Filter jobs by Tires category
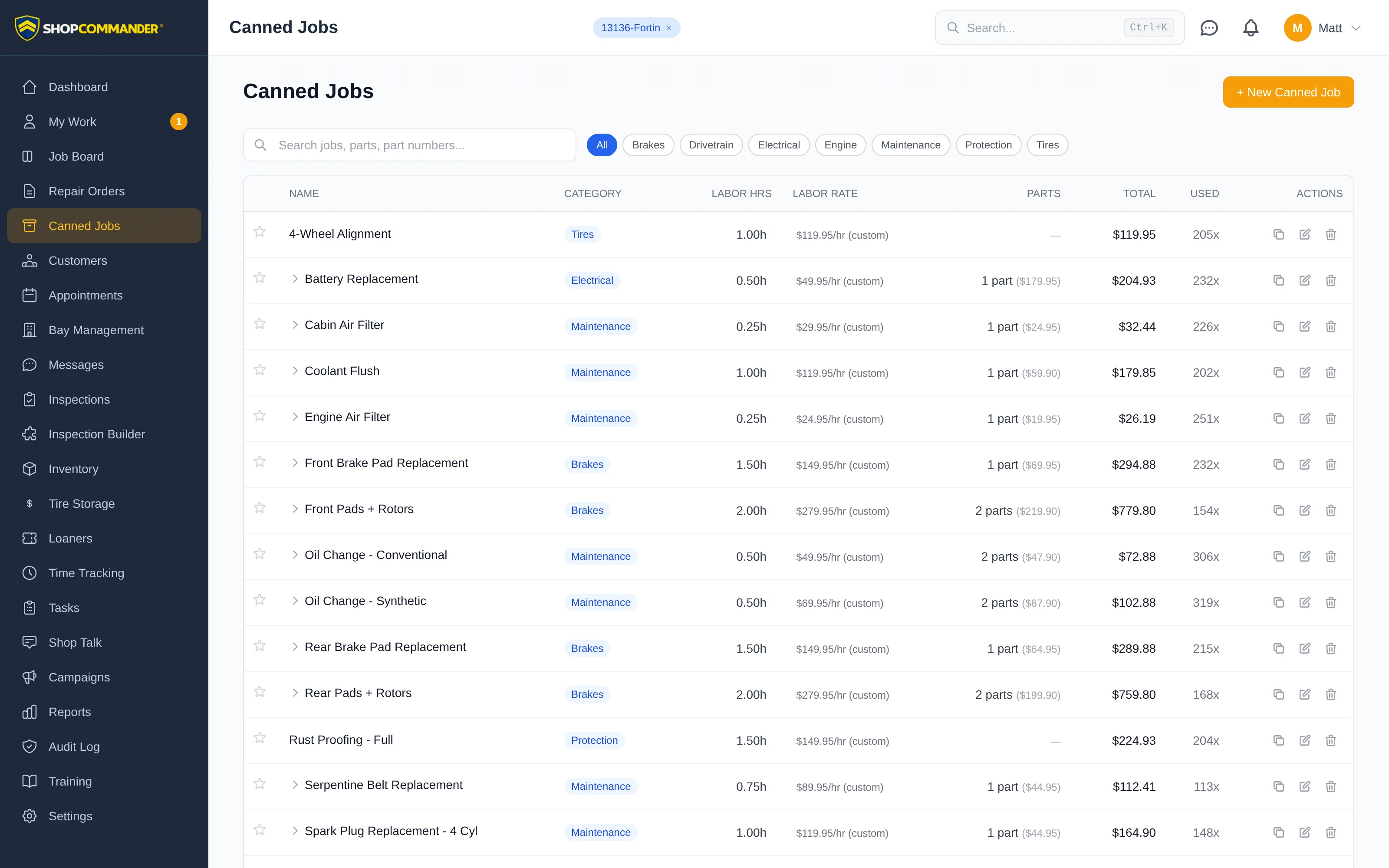 click(1047, 145)
